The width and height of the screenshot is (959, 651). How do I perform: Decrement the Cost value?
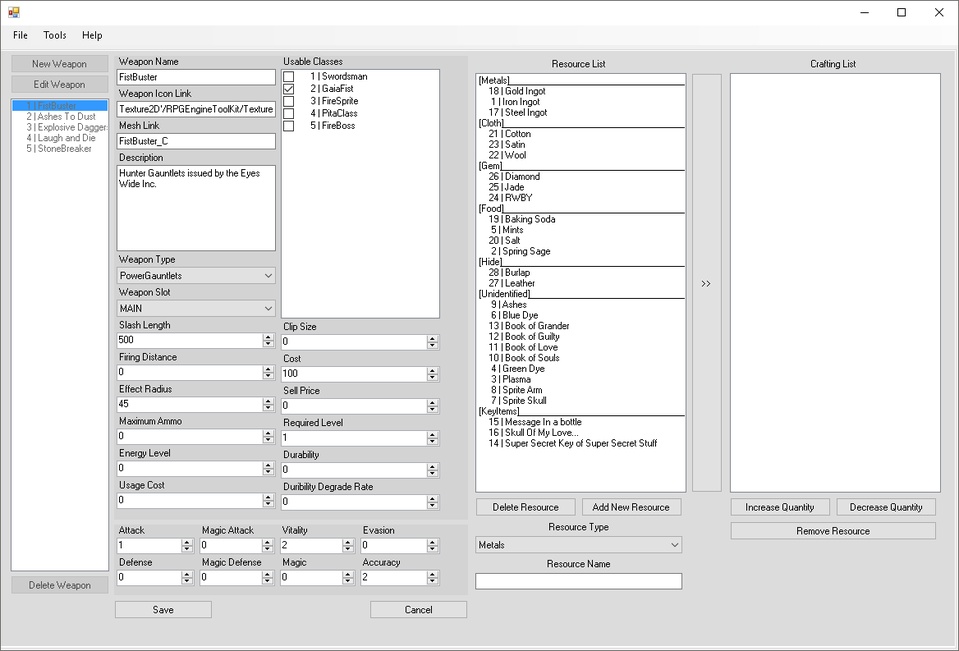coord(432,377)
